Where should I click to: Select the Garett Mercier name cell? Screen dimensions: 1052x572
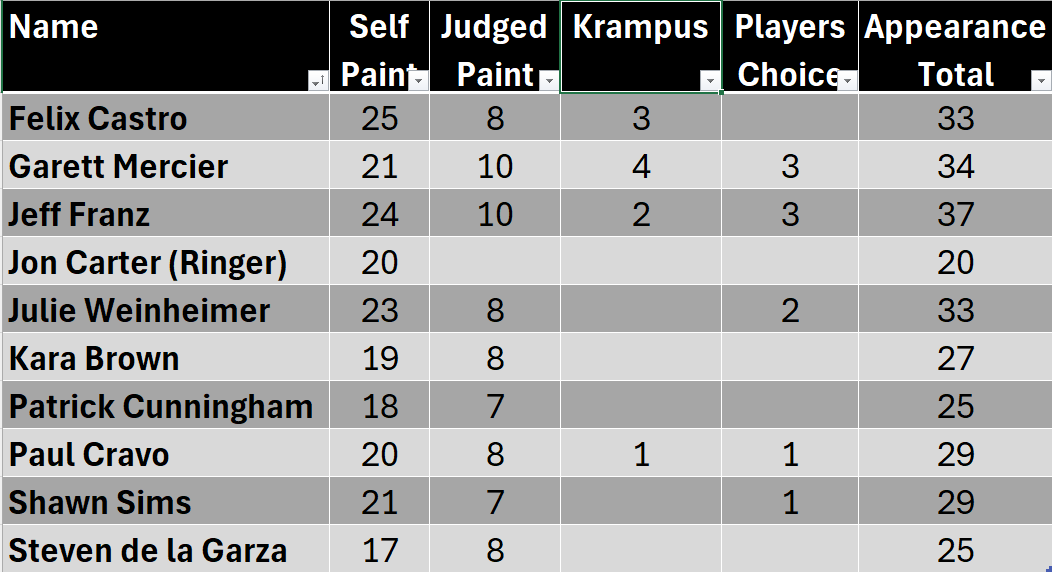click(118, 166)
